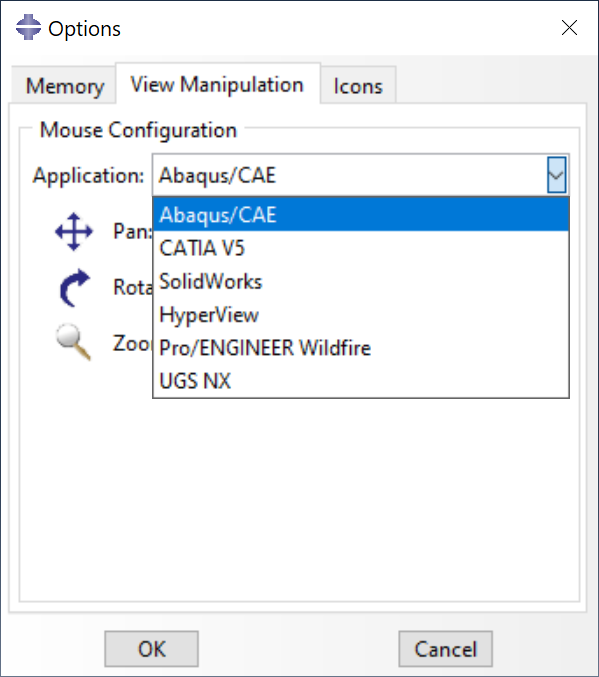This screenshot has width=599, height=677.
Task: Select UGS NX from the list
Action: coord(361,381)
